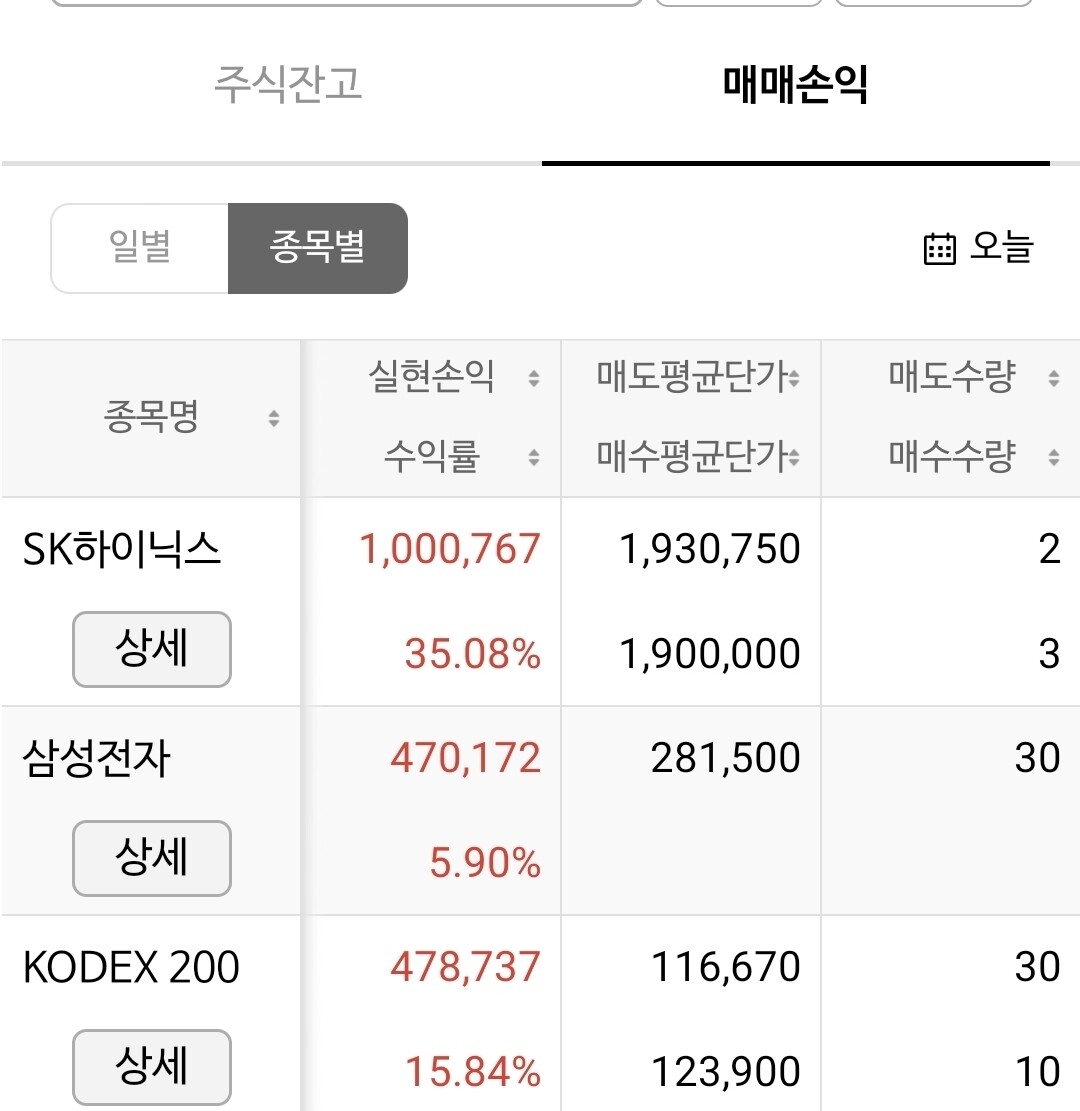The height and width of the screenshot is (1111, 1080).
Task: Click the KODEX 200 stock name
Action: point(131,967)
